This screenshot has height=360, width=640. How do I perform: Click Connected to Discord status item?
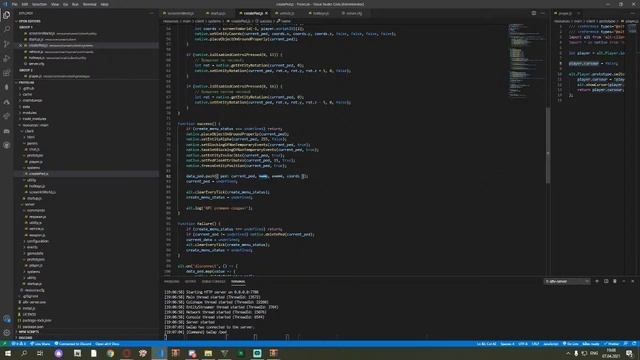(x=73, y=344)
